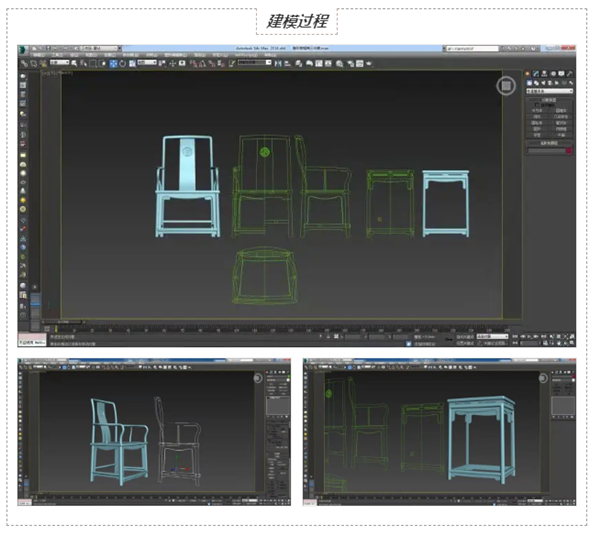This screenshot has height=535, width=600.
Task: Open the object category dropdown in Create panel
Action: click(551, 92)
